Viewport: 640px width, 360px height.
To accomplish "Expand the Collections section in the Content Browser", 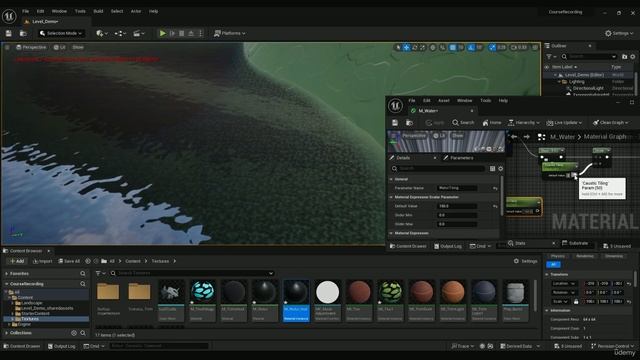I will click(x=7, y=333).
